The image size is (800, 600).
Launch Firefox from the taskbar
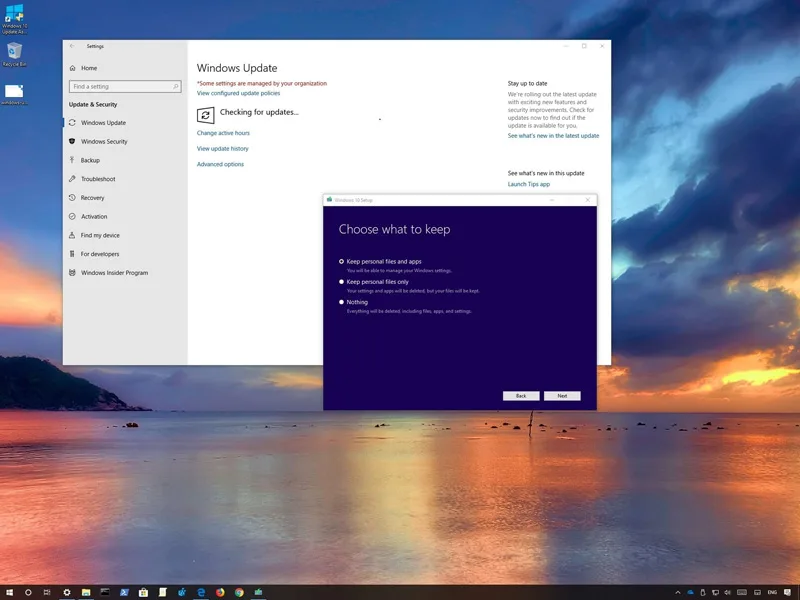coord(220,592)
